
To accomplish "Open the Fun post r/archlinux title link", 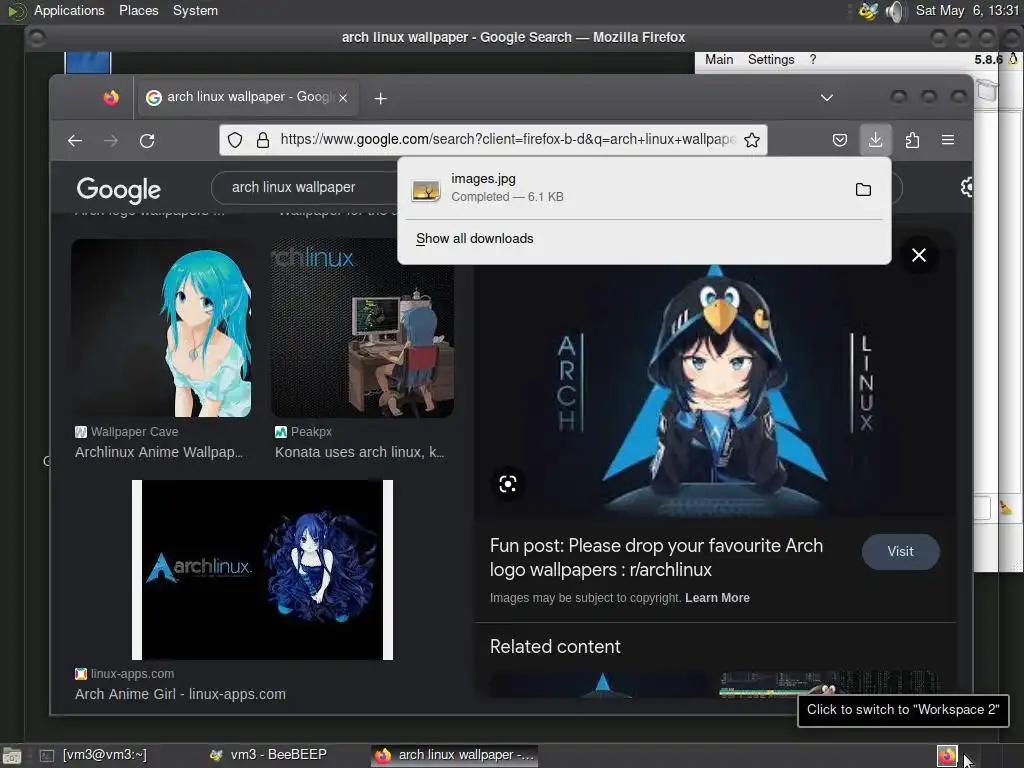I will click(x=656, y=557).
